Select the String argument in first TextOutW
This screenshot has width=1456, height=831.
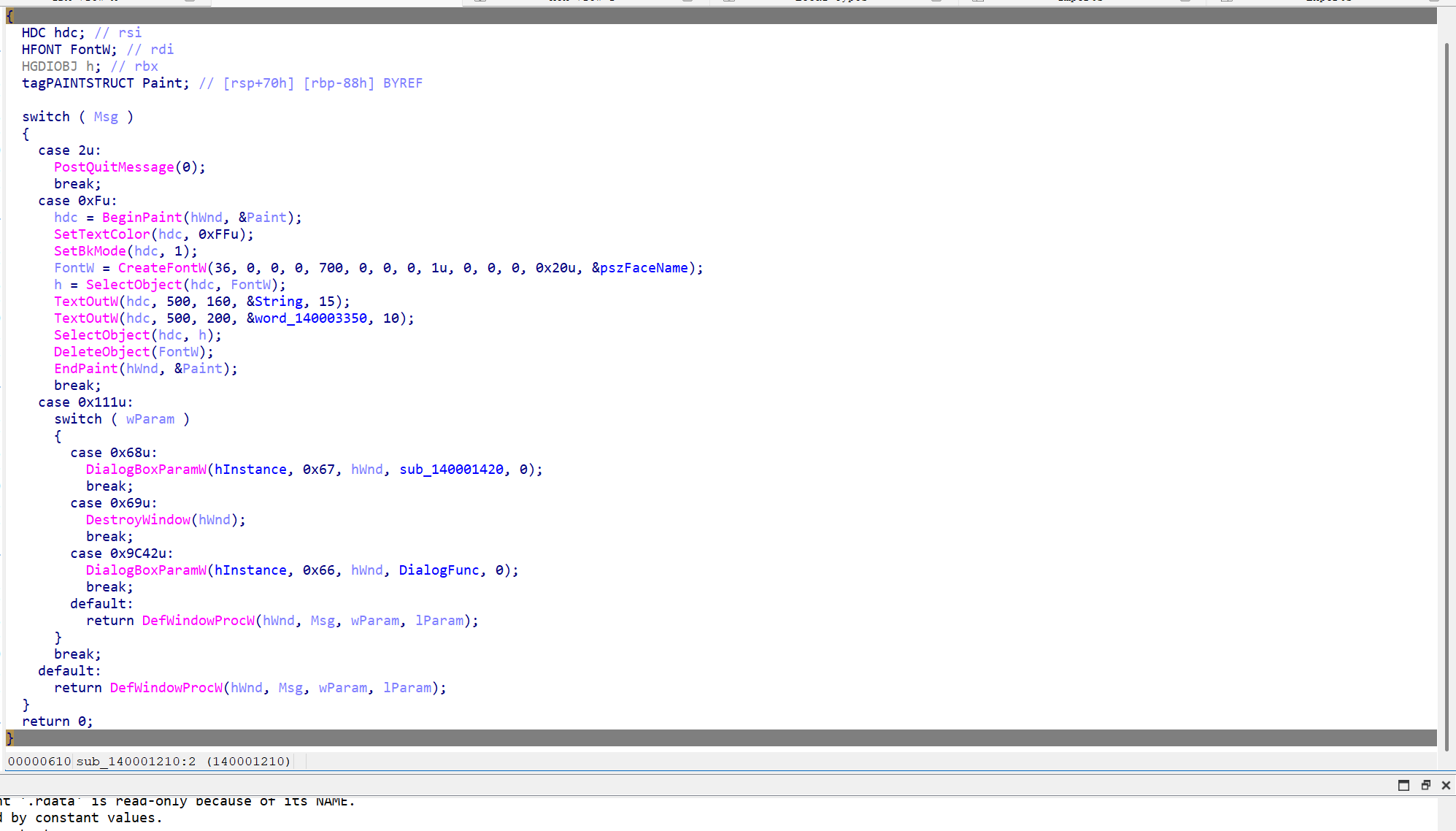tap(278, 302)
